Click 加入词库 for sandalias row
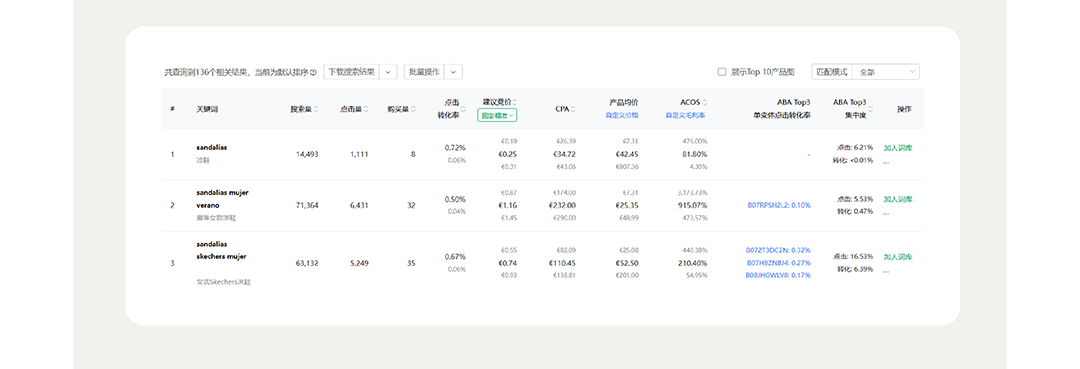 point(897,147)
